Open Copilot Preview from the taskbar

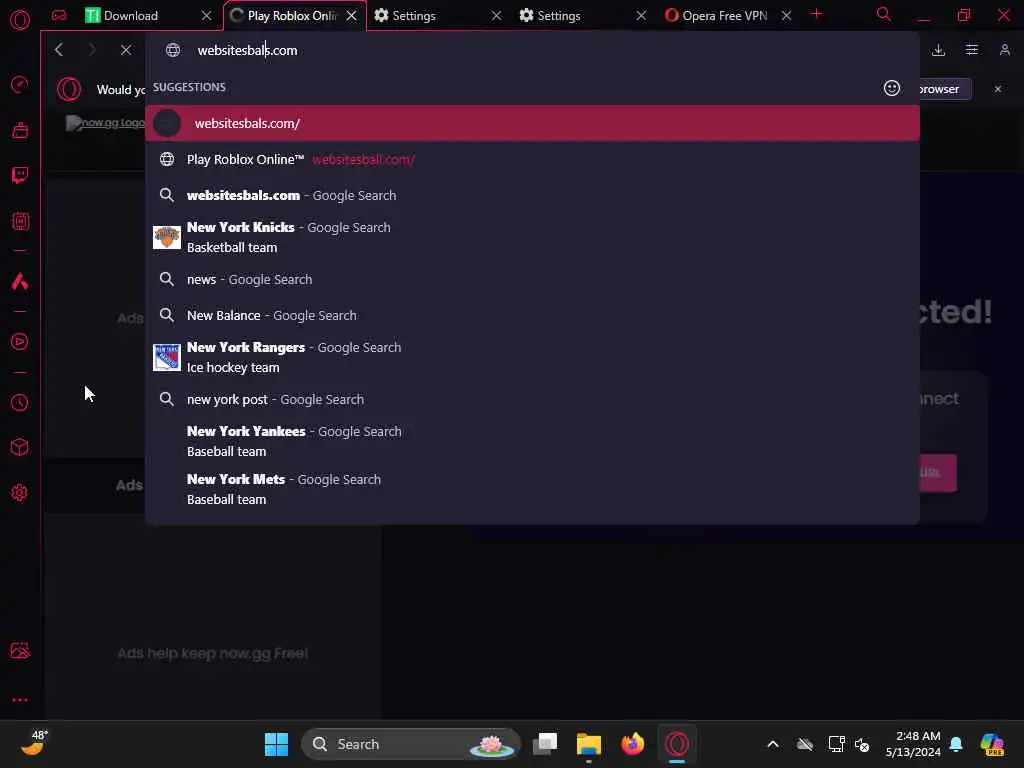[992, 744]
